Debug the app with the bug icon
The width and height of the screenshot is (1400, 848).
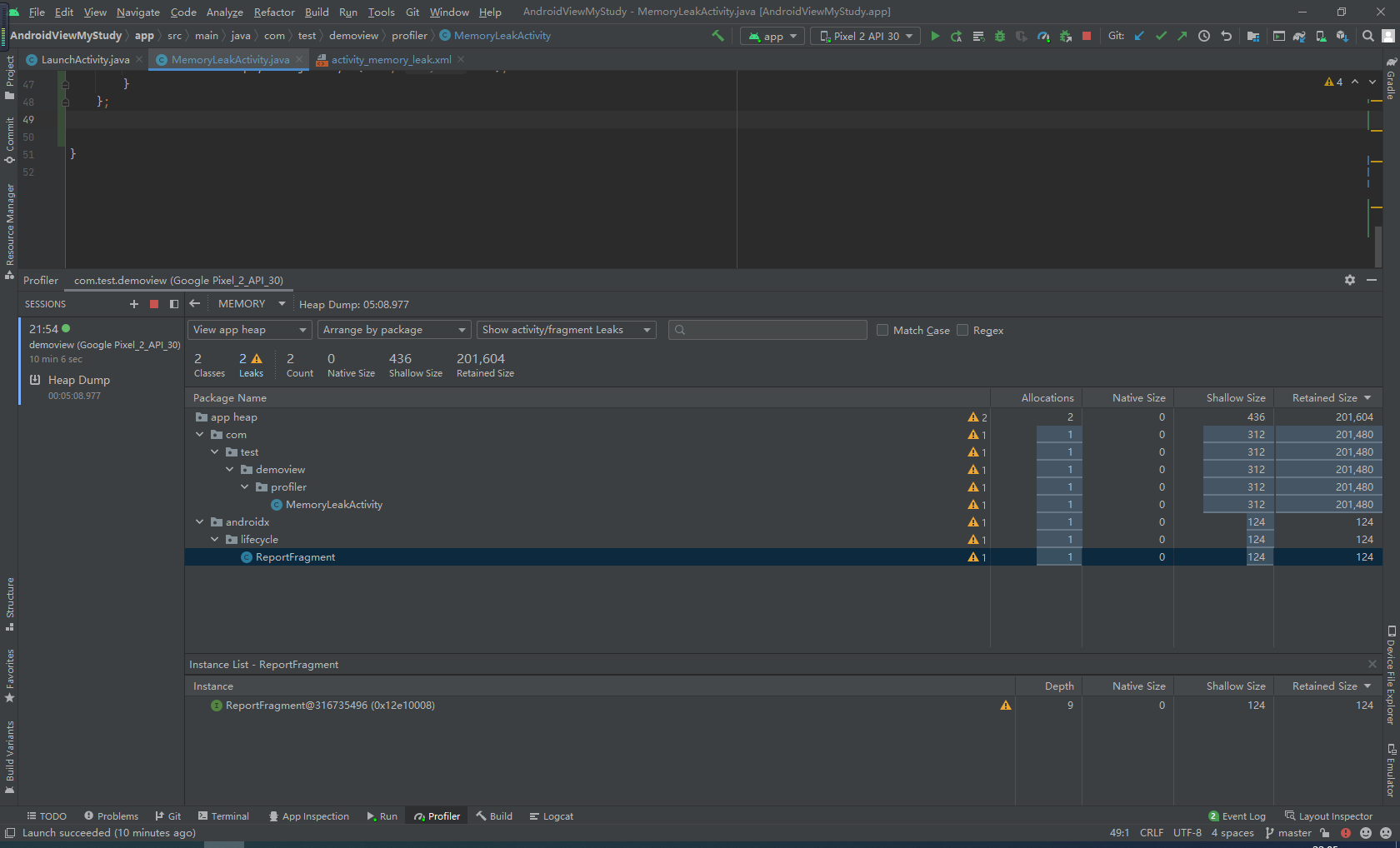coord(999,36)
